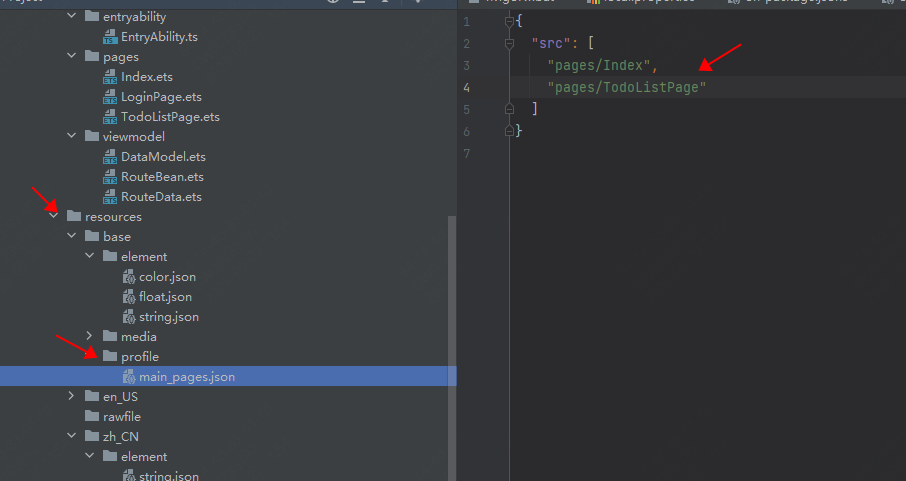The image size is (906, 481).
Task: Click the fold marker at line 5
Action: click(509, 109)
